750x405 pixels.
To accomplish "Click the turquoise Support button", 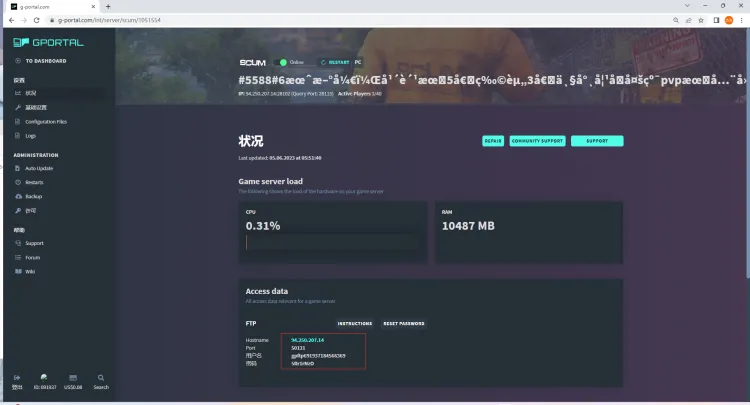I will 597,141.
